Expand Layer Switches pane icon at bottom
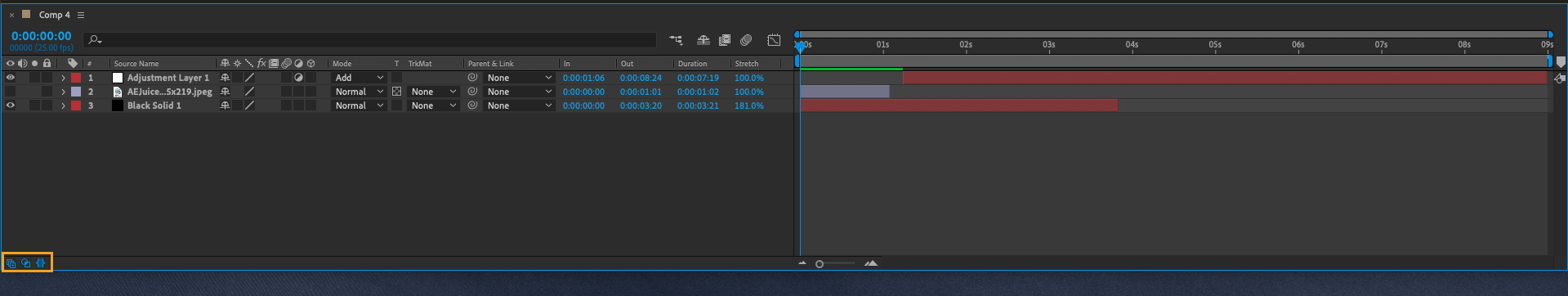The width and height of the screenshot is (1568, 296). click(11, 263)
